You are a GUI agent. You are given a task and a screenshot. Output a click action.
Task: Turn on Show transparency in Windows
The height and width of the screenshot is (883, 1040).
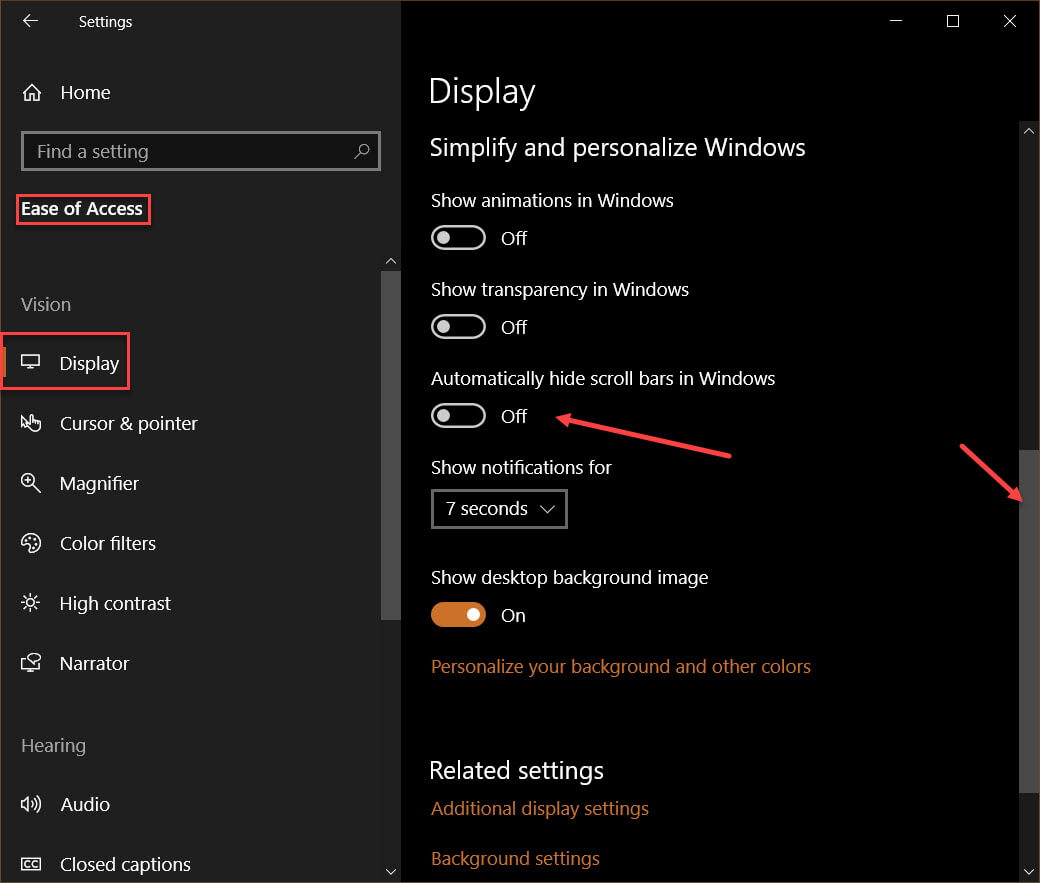[x=458, y=326]
